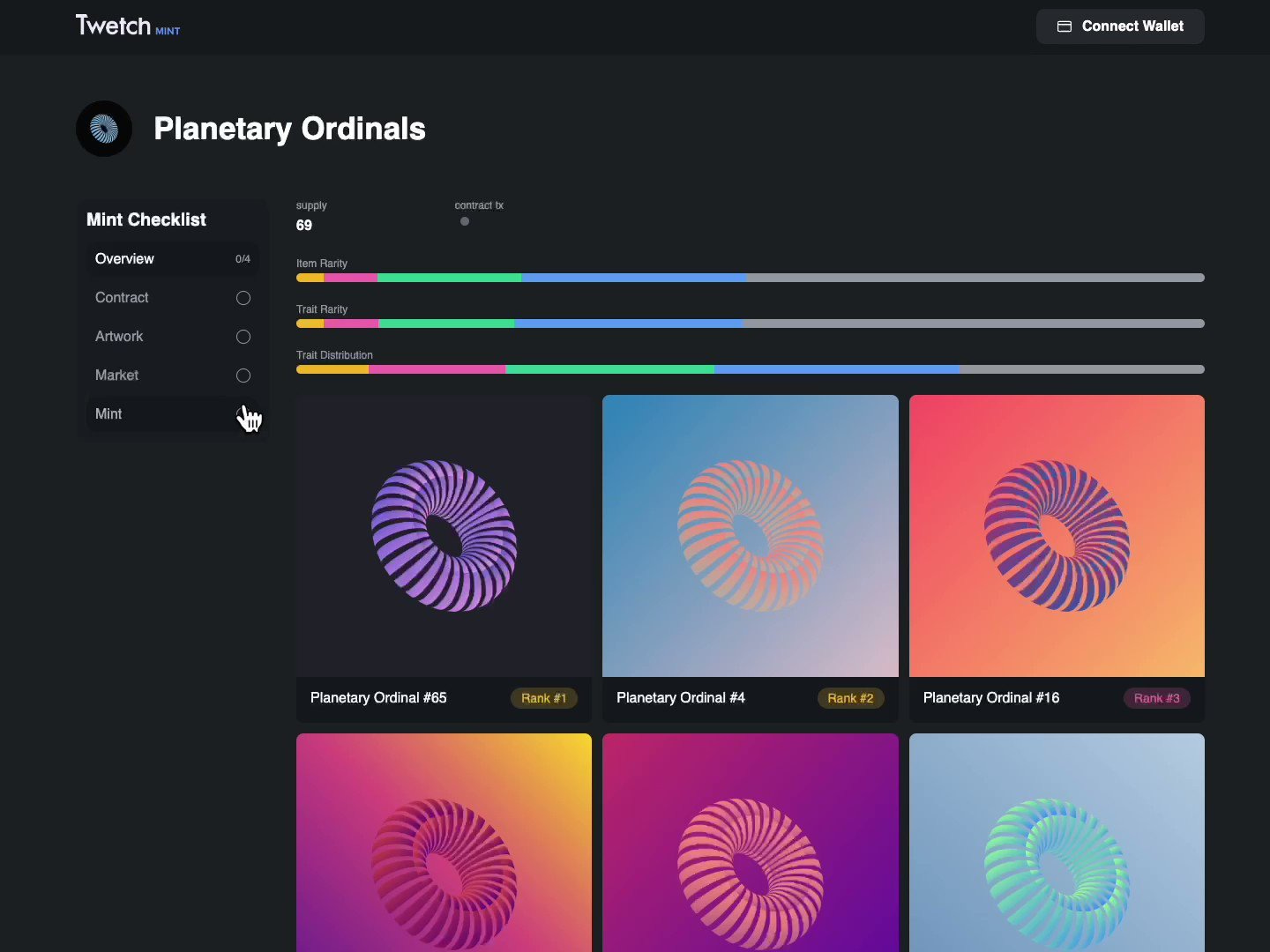
Task: Open the Artwork checklist item
Action: tap(173, 336)
